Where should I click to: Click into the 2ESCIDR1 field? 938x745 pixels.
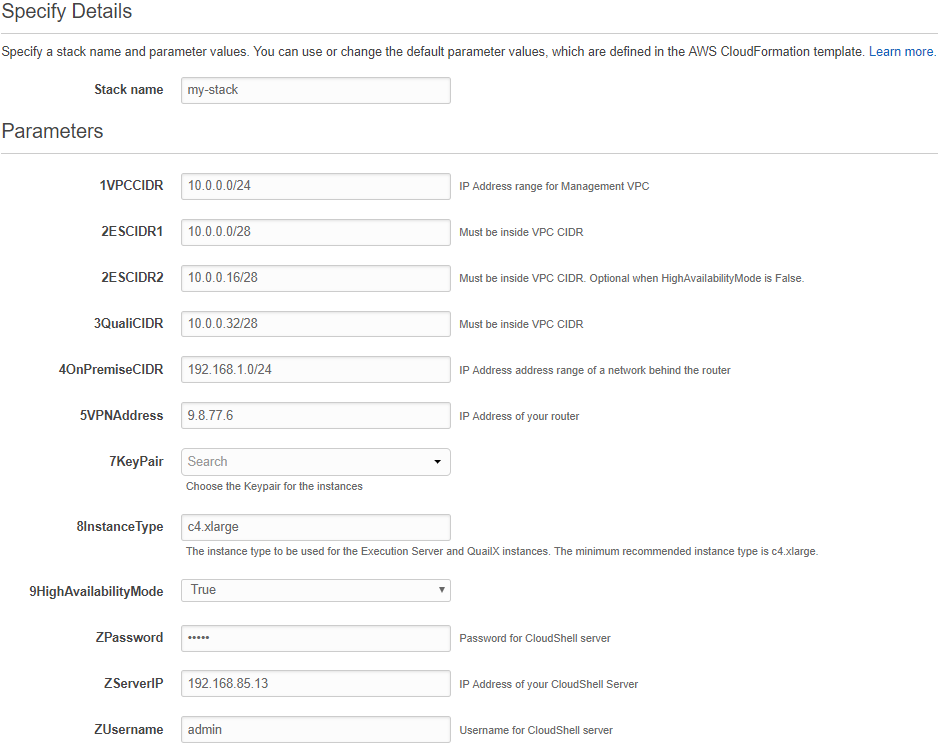tap(316, 232)
